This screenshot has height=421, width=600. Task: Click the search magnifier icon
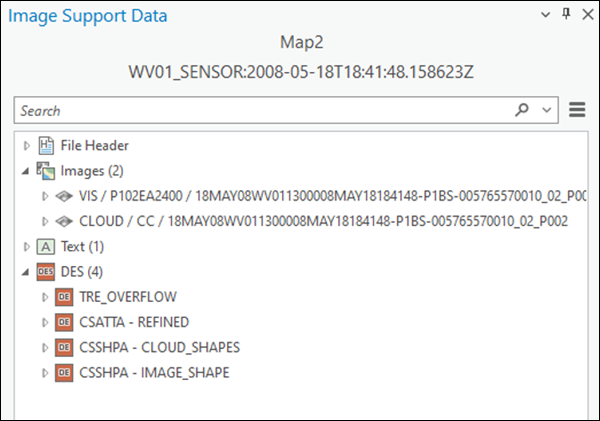point(521,110)
